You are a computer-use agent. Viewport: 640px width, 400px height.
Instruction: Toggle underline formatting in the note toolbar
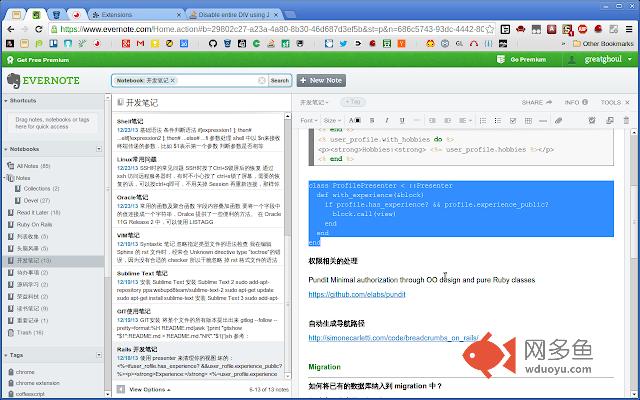pos(402,120)
